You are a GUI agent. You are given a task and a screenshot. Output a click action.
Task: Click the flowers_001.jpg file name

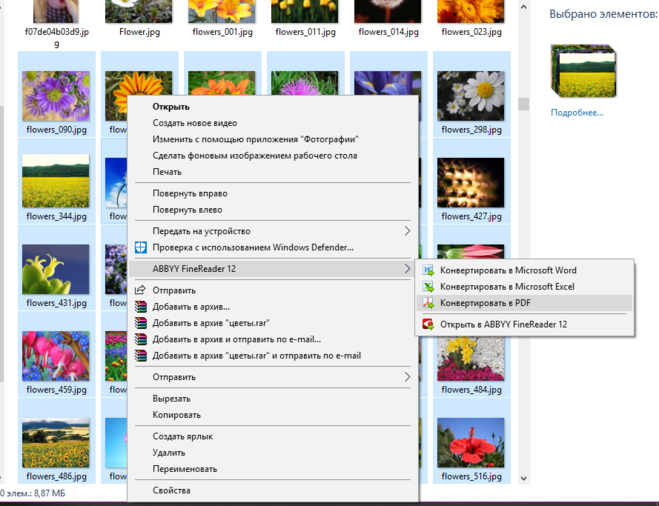222,32
